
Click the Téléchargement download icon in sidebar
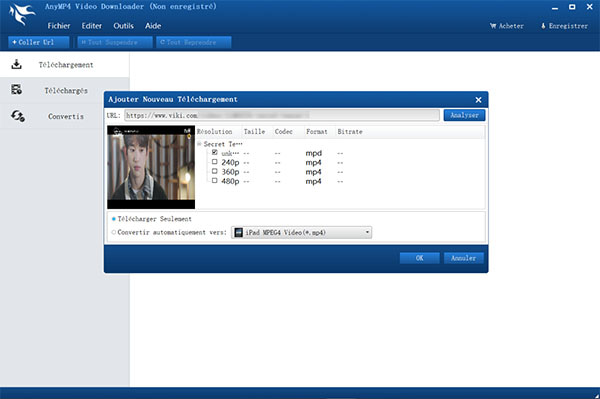(16, 64)
